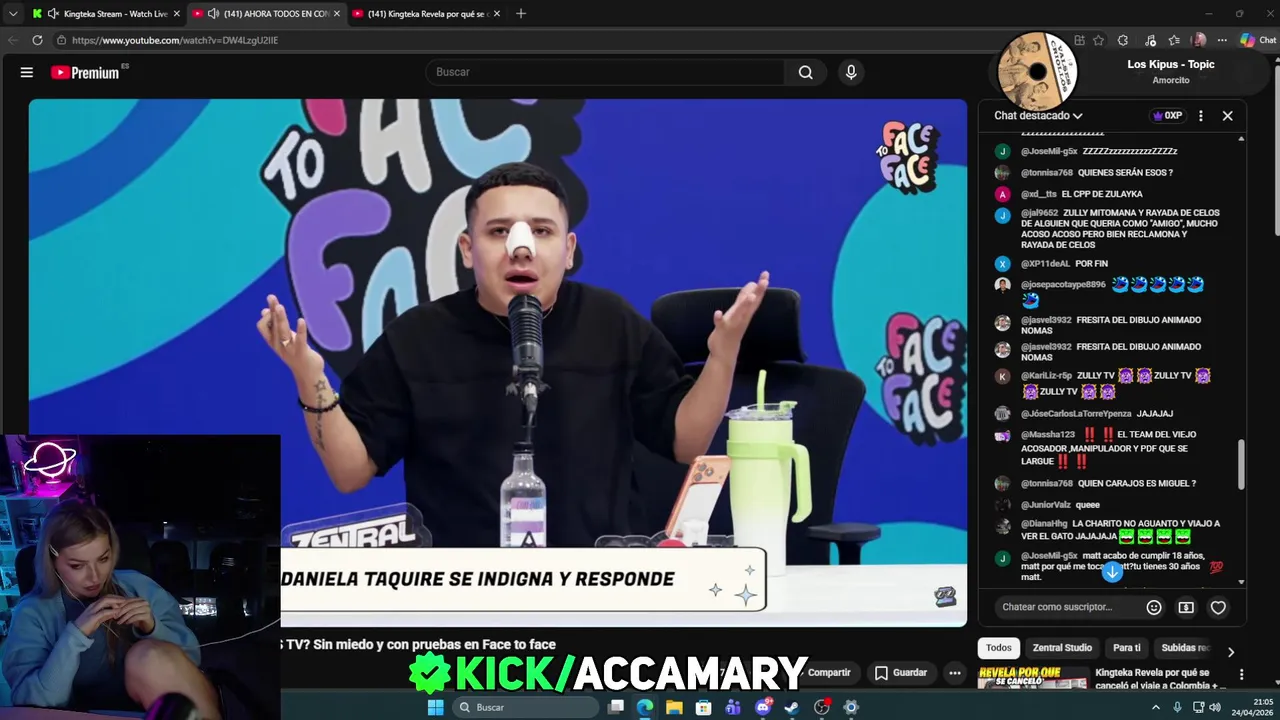Go to YouTube Premium home logo
Screen dimensions: 1280x720
coord(85,72)
